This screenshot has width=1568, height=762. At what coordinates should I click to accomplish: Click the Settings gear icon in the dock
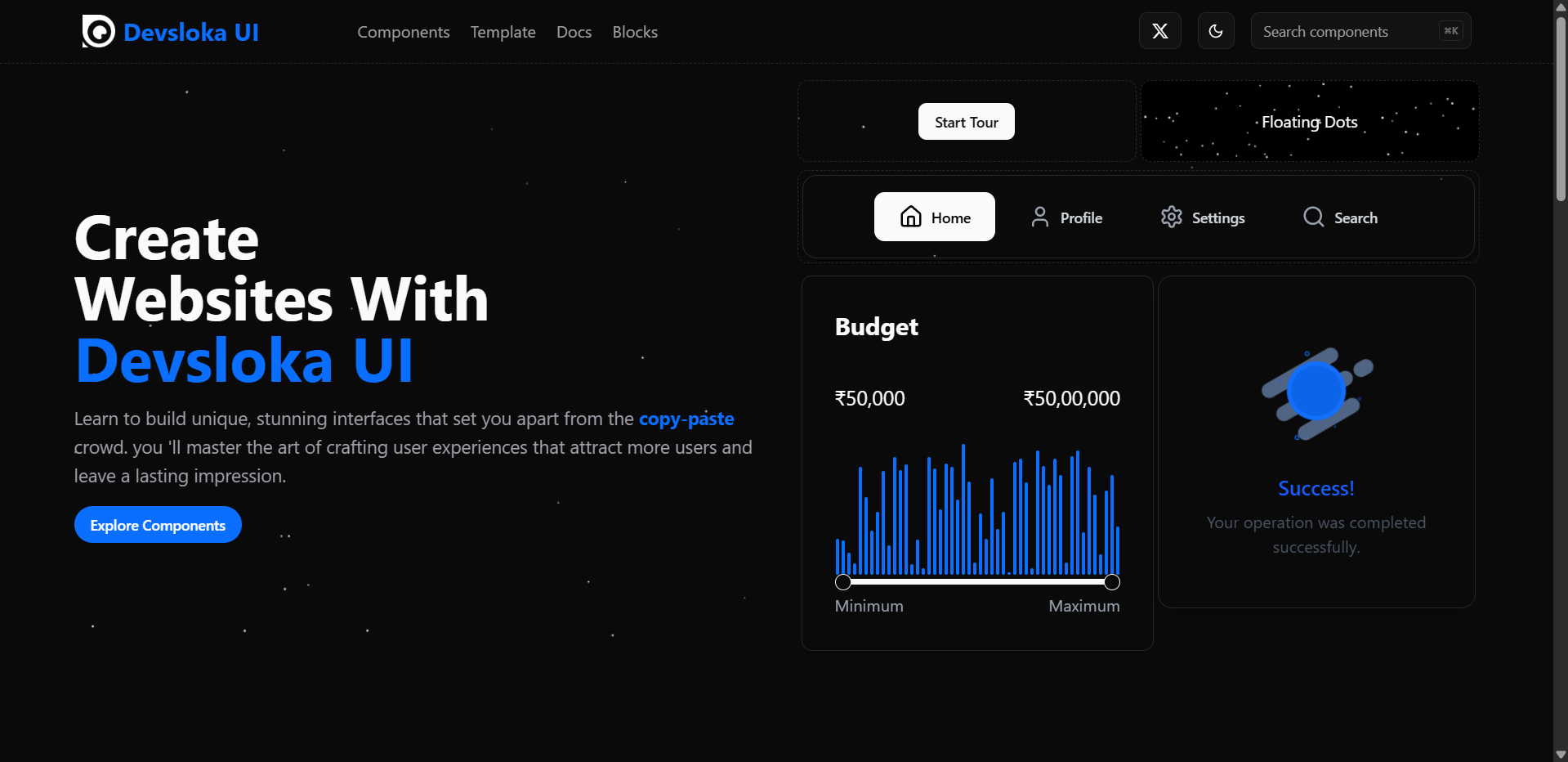click(1171, 217)
